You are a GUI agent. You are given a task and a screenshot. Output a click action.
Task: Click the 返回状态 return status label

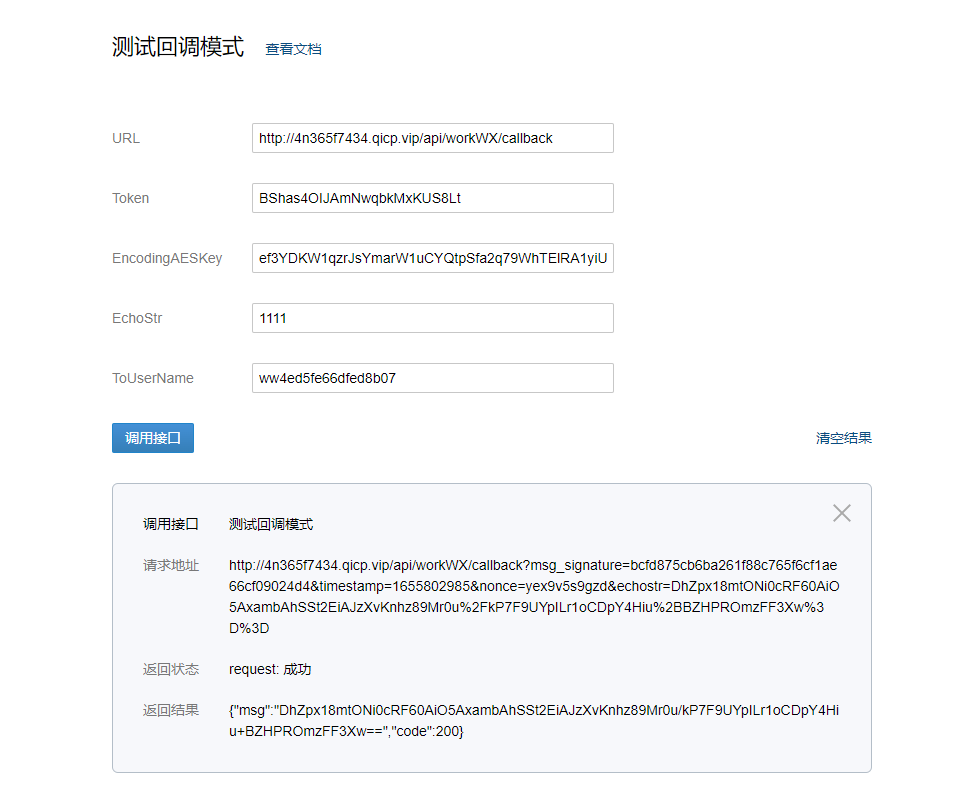(171, 669)
